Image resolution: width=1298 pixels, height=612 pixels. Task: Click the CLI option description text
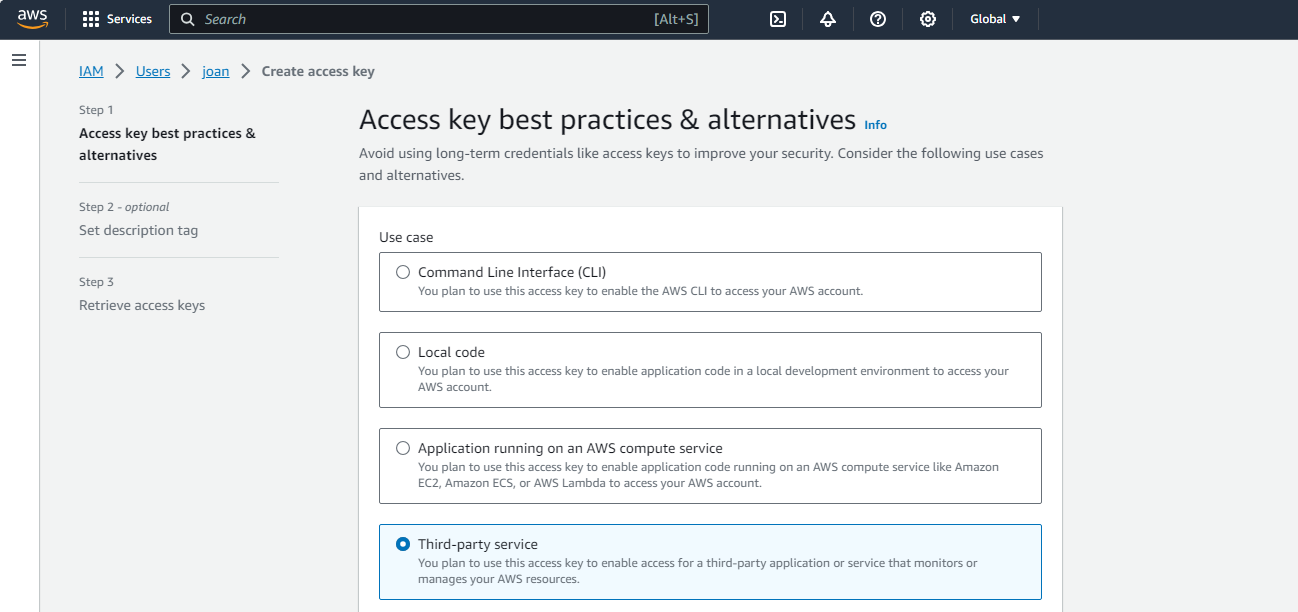point(640,291)
